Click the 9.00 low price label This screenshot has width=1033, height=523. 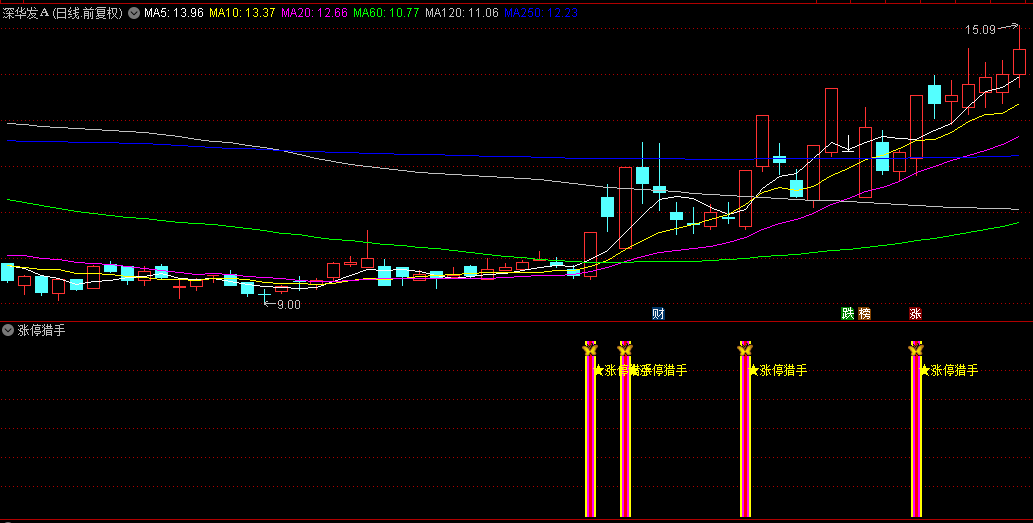tap(289, 305)
